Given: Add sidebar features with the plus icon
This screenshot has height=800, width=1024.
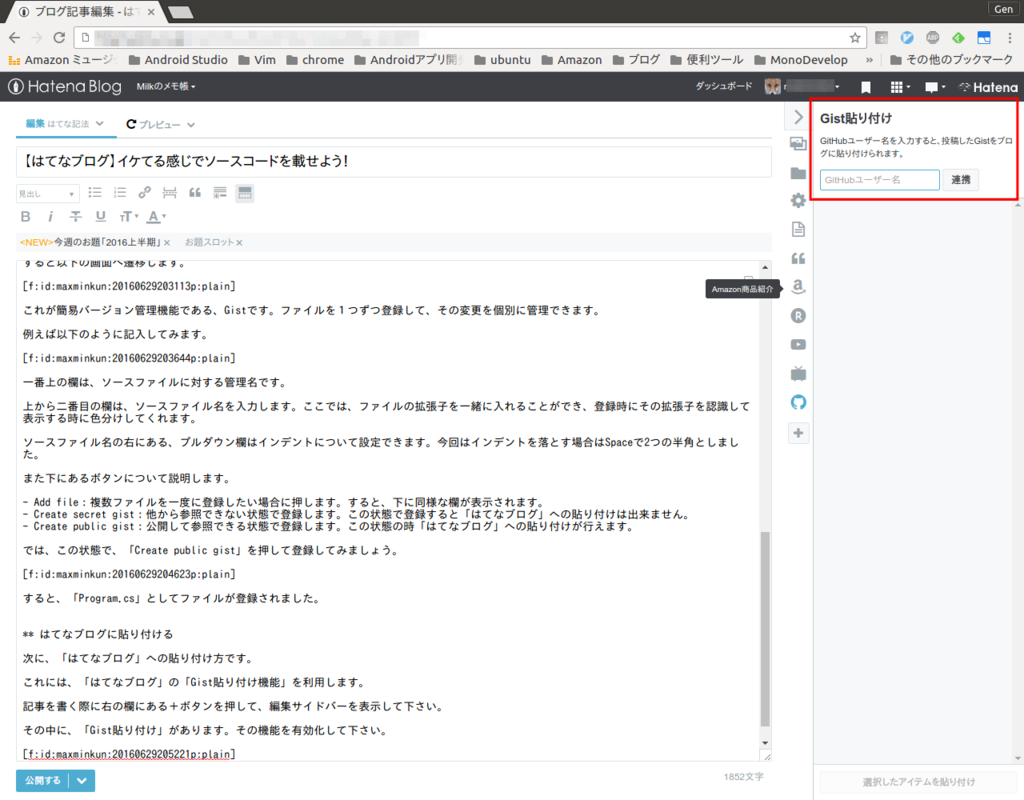Looking at the screenshot, I should click(x=798, y=432).
